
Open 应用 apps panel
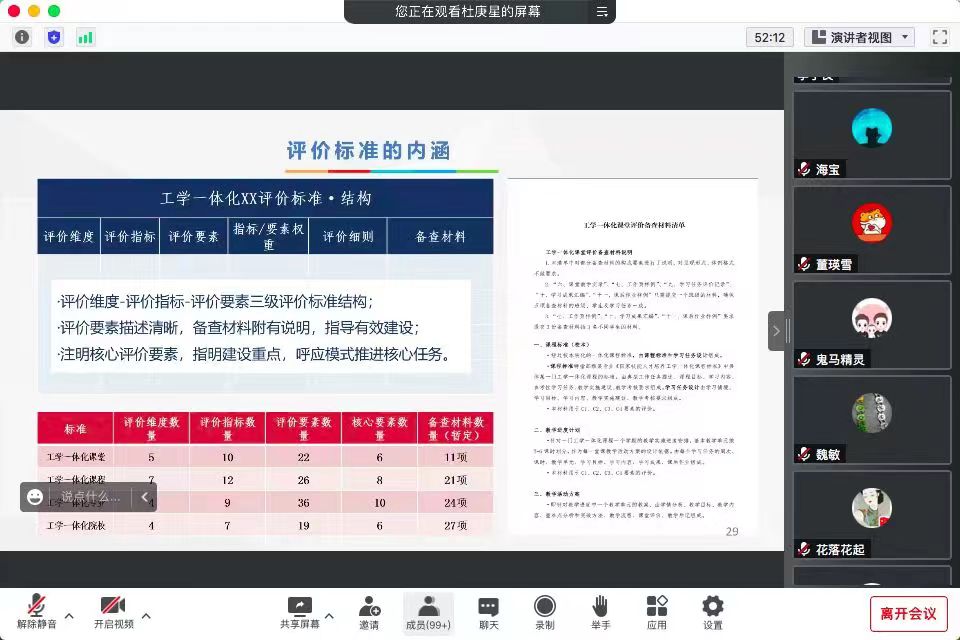click(656, 613)
